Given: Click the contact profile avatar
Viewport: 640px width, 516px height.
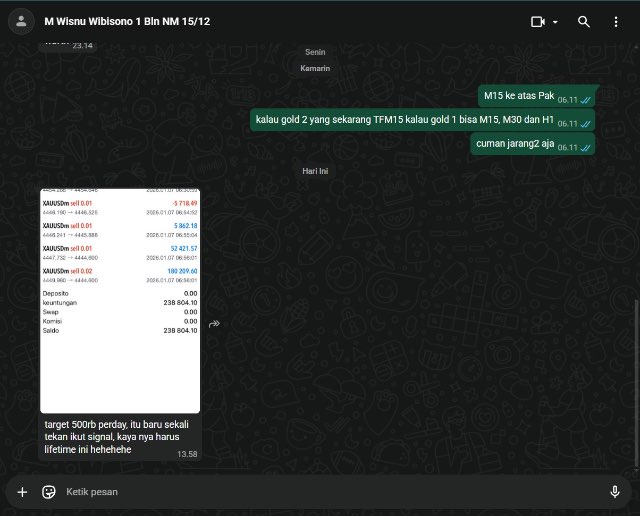Looking at the screenshot, I should pyautogui.click(x=21, y=22).
